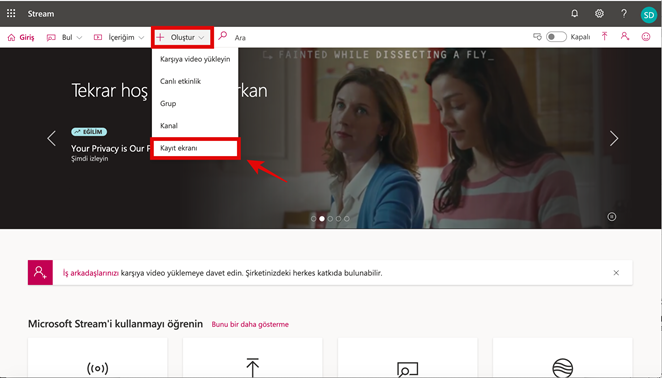Open the notifications bell
The image size is (662, 378).
pyautogui.click(x=575, y=14)
